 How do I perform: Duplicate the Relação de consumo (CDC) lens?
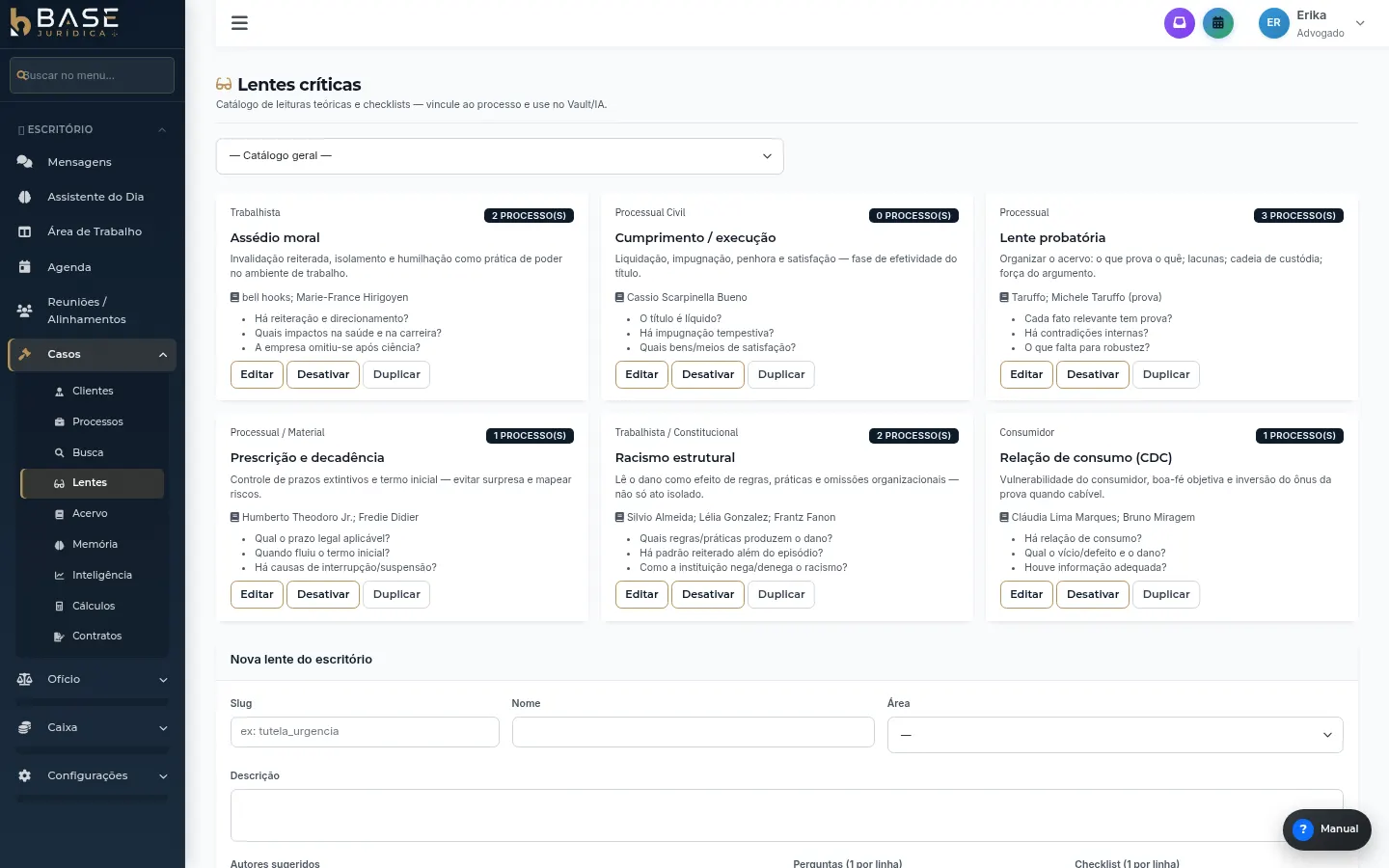(x=1166, y=594)
